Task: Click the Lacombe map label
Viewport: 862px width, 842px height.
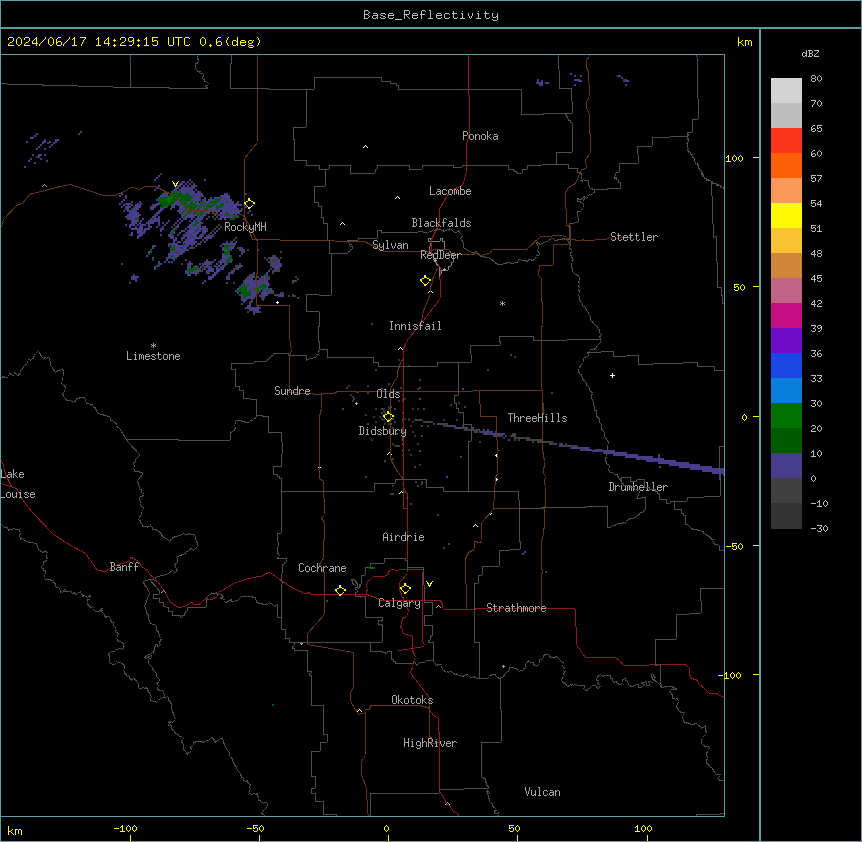Action: pyautogui.click(x=450, y=191)
